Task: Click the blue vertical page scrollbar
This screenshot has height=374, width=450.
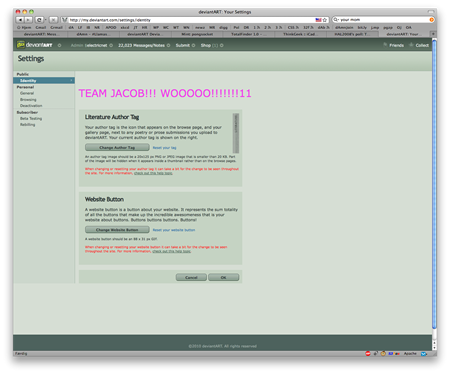Action: pos(434,183)
